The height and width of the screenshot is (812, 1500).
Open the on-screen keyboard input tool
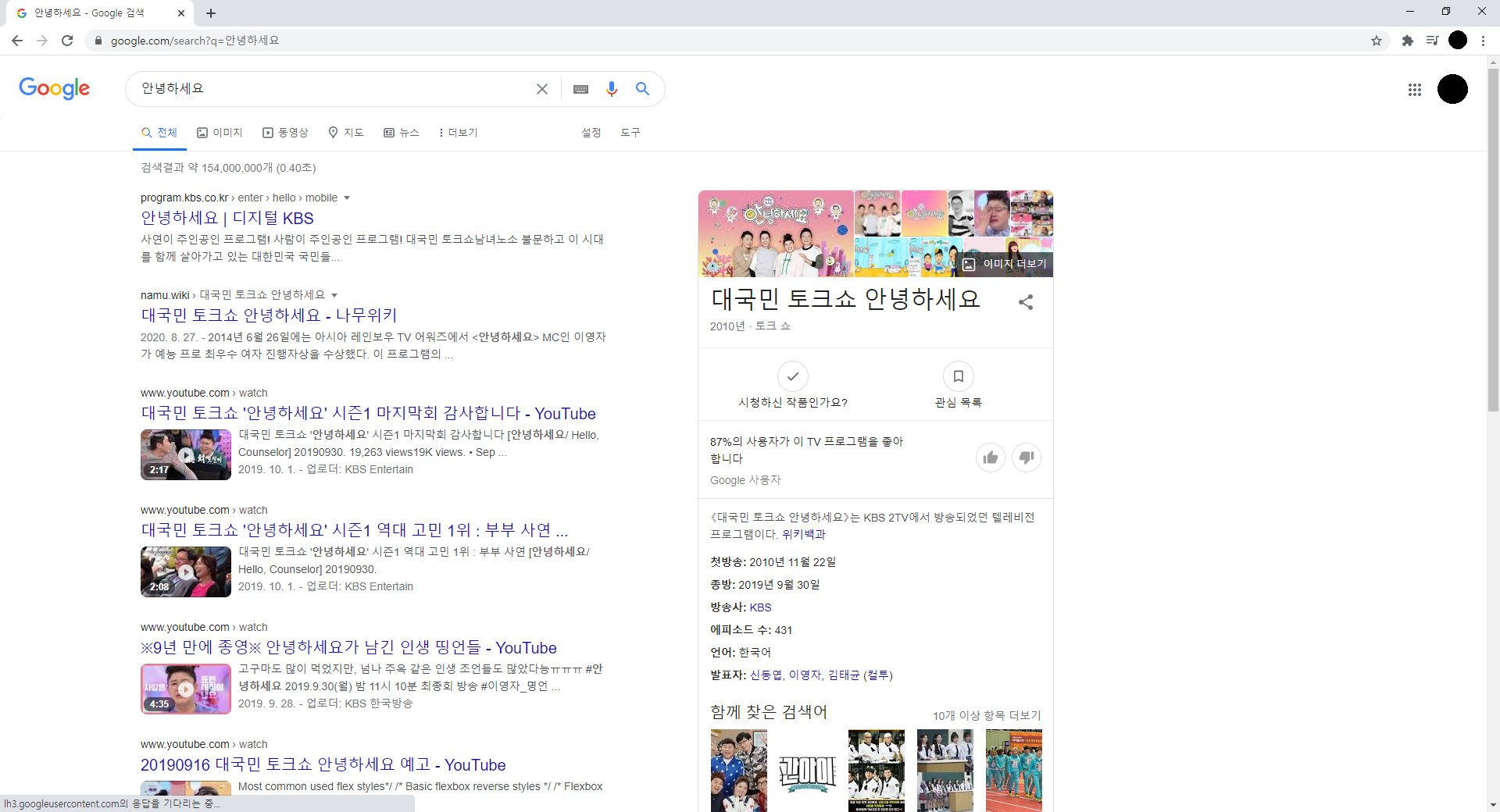pyautogui.click(x=580, y=89)
